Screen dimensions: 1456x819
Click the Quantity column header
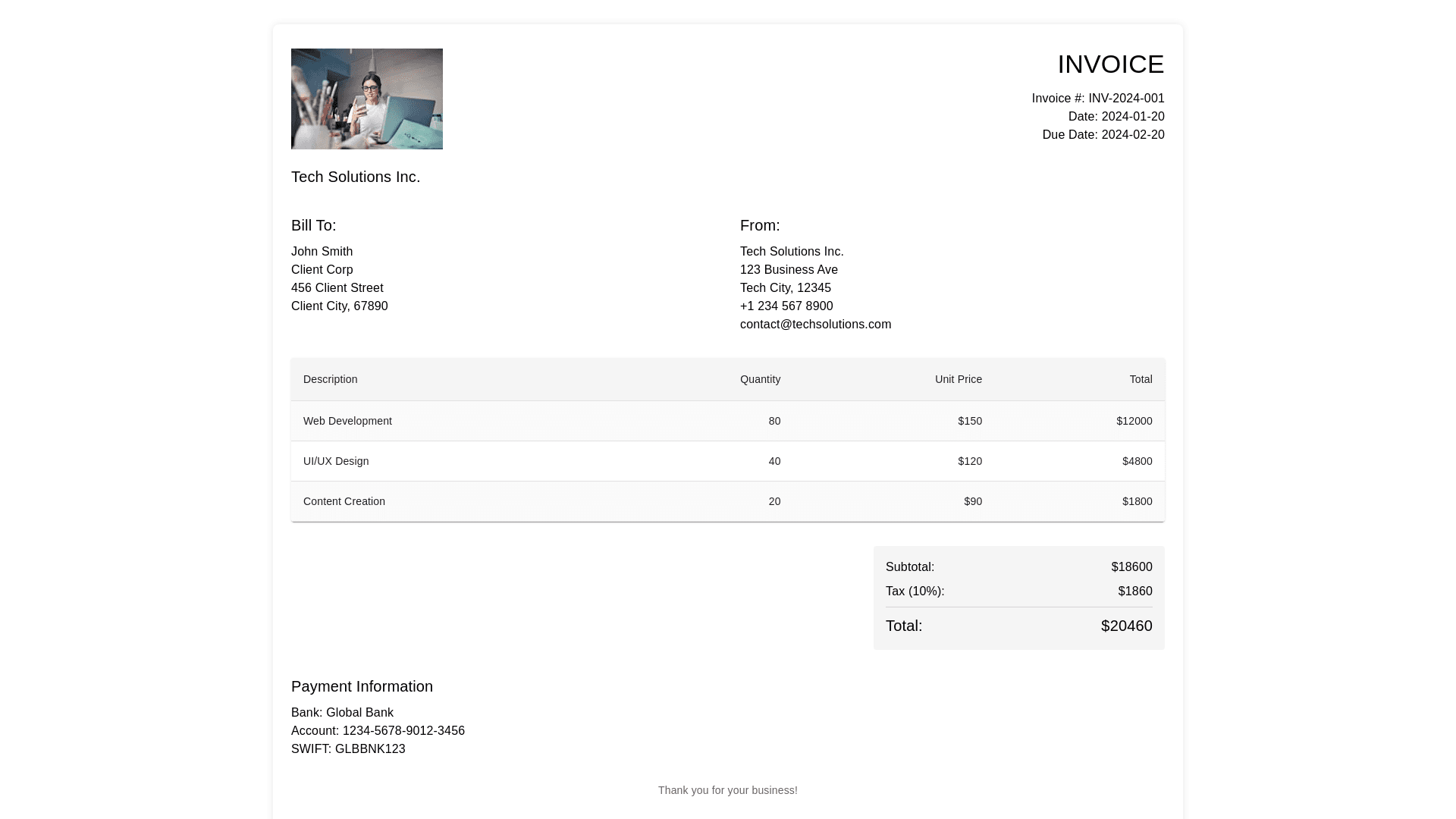pyautogui.click(x=760, y=379)
